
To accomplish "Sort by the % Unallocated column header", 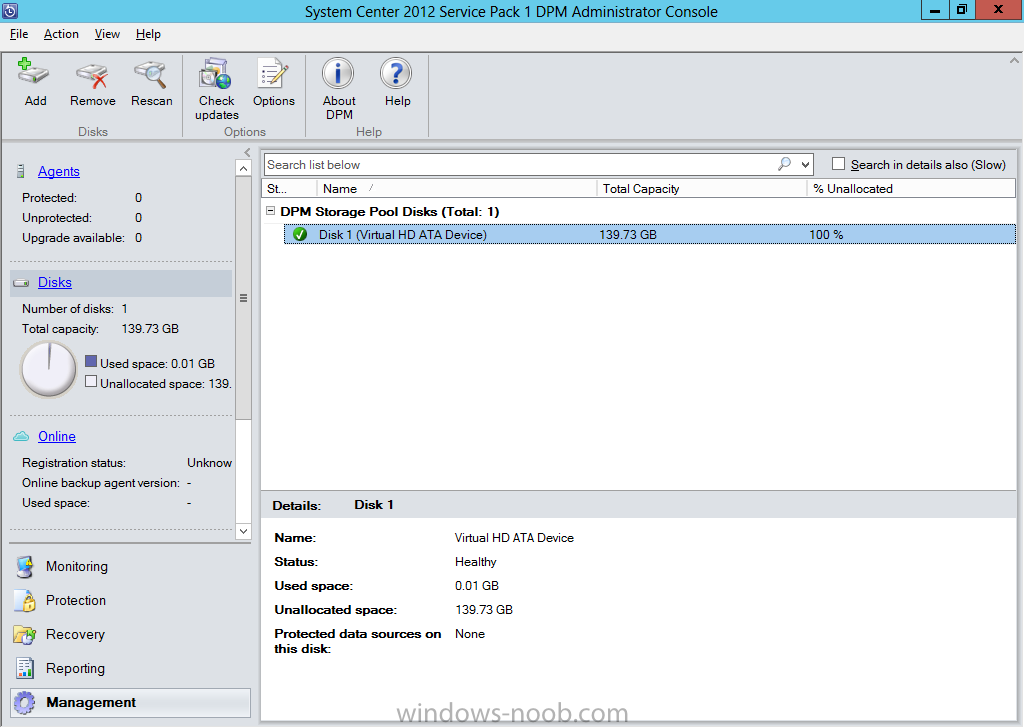I will coord(912,189).
